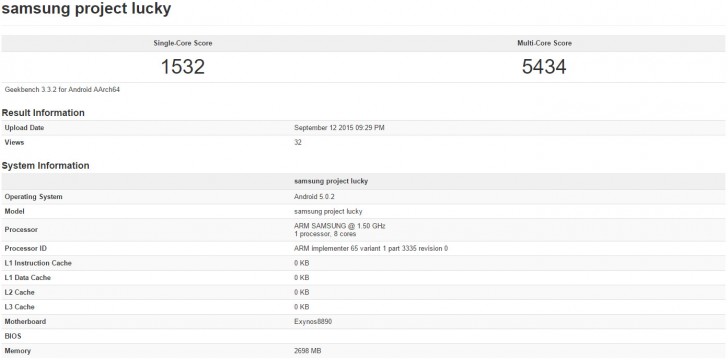Select the 'samsung project lucky' table column header
This screenshot has width=728, height=360.
pos(331,181)
